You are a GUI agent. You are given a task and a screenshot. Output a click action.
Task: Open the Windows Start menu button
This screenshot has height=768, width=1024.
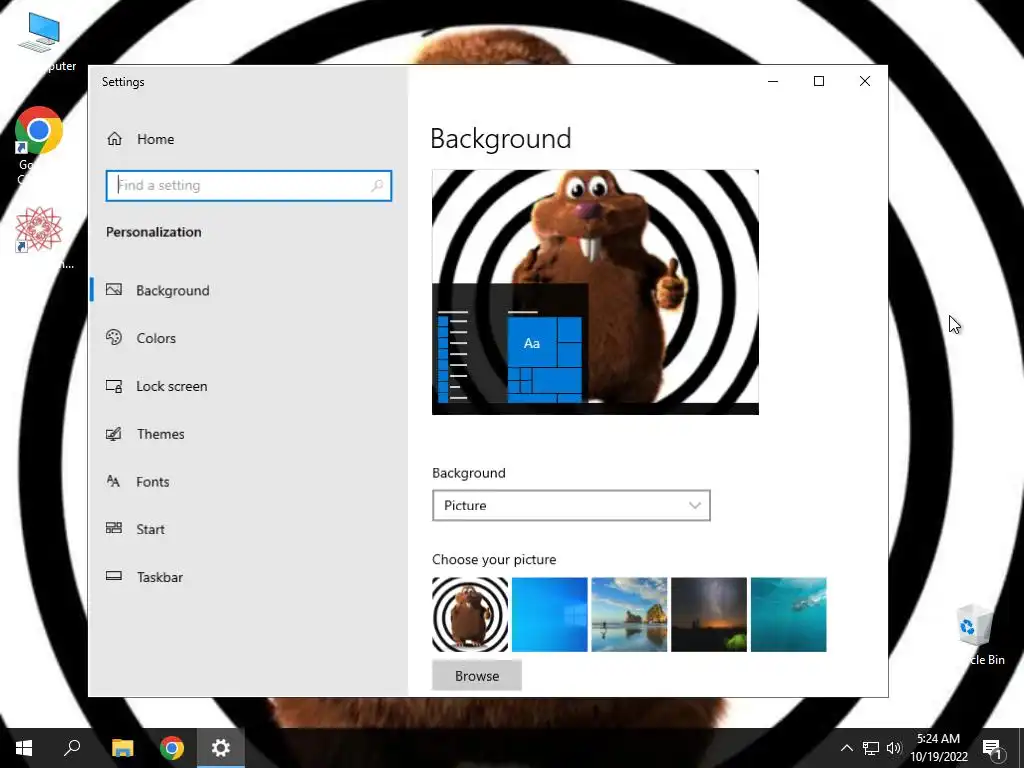[x=24, y=748]
